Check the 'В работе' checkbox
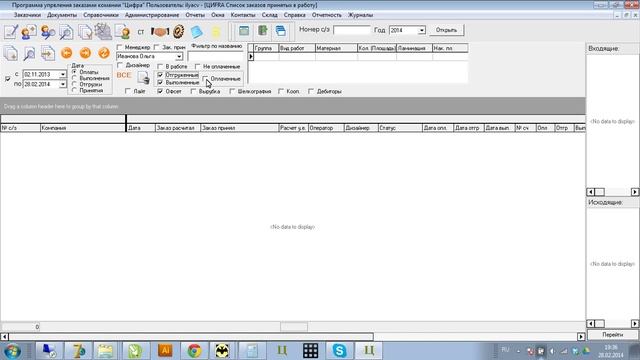 pyautogui.click(x=160, y=67)
